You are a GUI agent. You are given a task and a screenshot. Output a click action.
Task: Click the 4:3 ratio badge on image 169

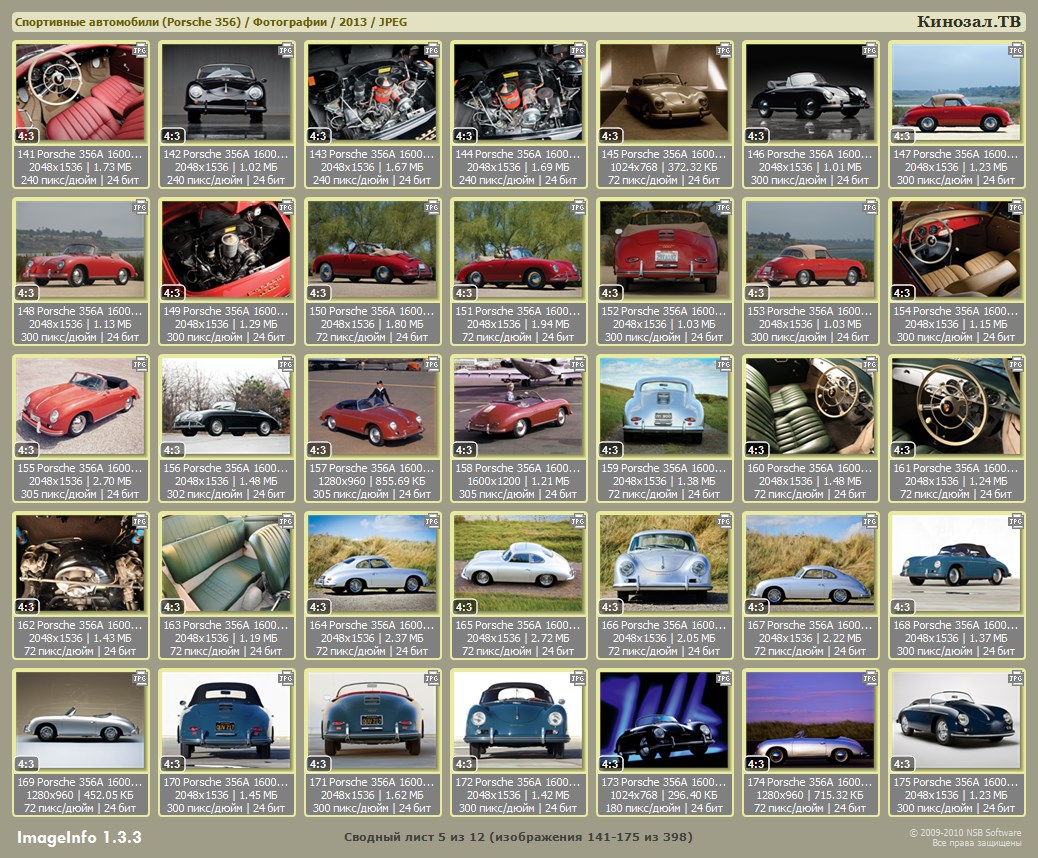26,764
